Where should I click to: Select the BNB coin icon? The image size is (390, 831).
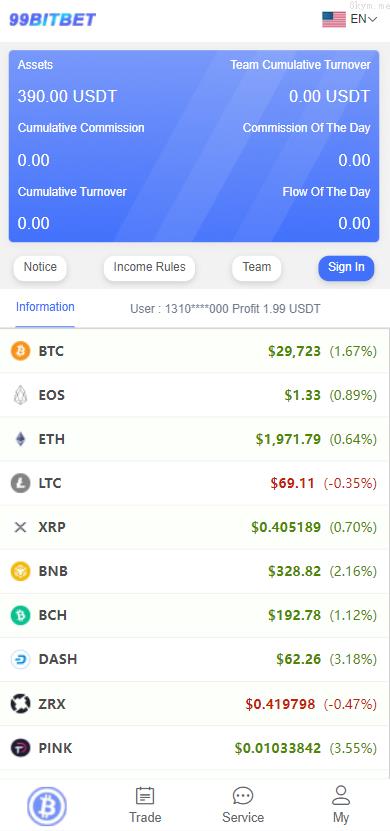pyautogui.click(x=20, y=571)
